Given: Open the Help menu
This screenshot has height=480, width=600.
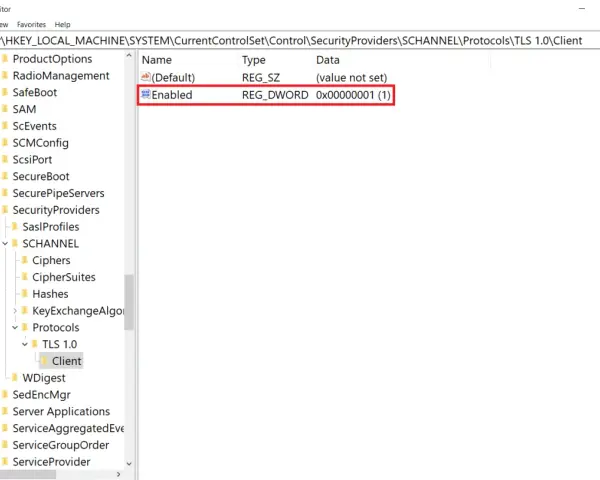Looking at the screenshot, I should click(62, 24).
